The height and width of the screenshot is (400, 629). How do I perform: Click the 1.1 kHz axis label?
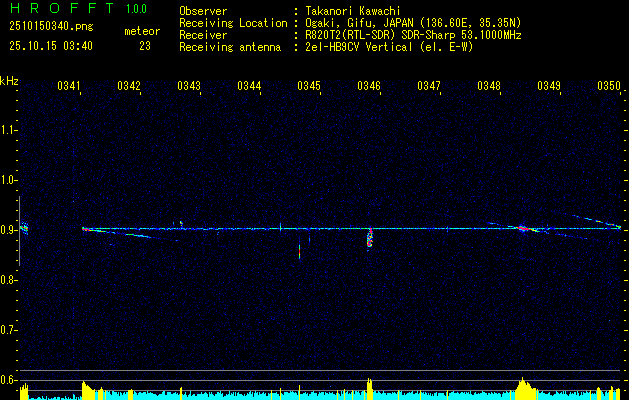coord(8,130)
